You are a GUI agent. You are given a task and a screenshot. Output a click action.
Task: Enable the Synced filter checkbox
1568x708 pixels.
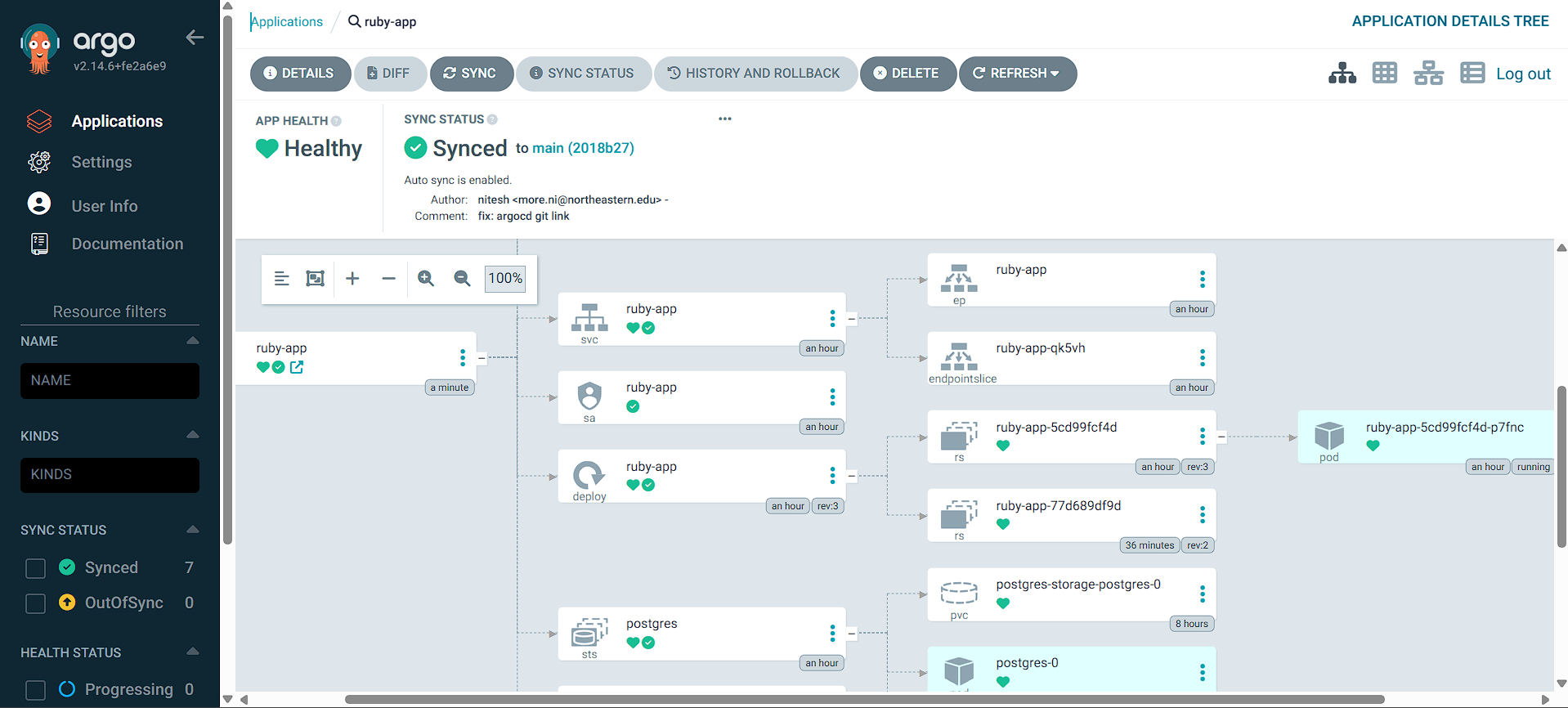coord(36,568)
